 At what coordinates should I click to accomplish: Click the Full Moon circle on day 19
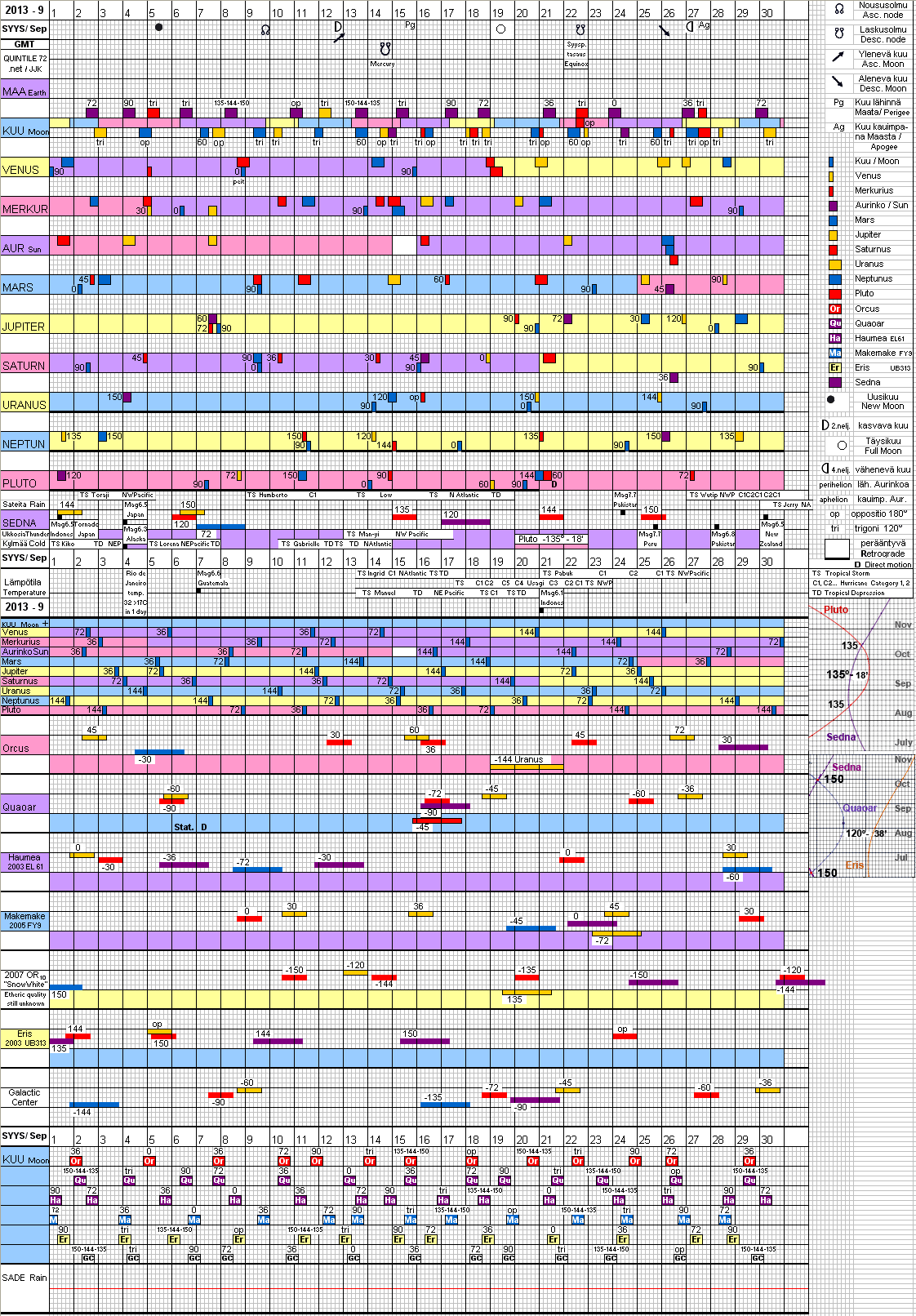(x=500, y=29)
